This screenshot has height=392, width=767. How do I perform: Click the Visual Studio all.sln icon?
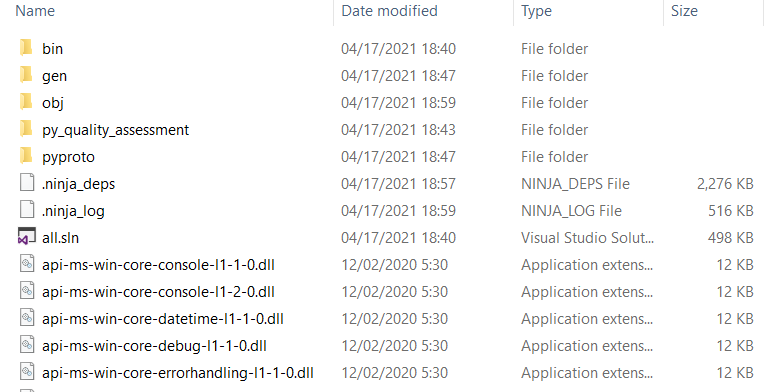tap(27, 237)
